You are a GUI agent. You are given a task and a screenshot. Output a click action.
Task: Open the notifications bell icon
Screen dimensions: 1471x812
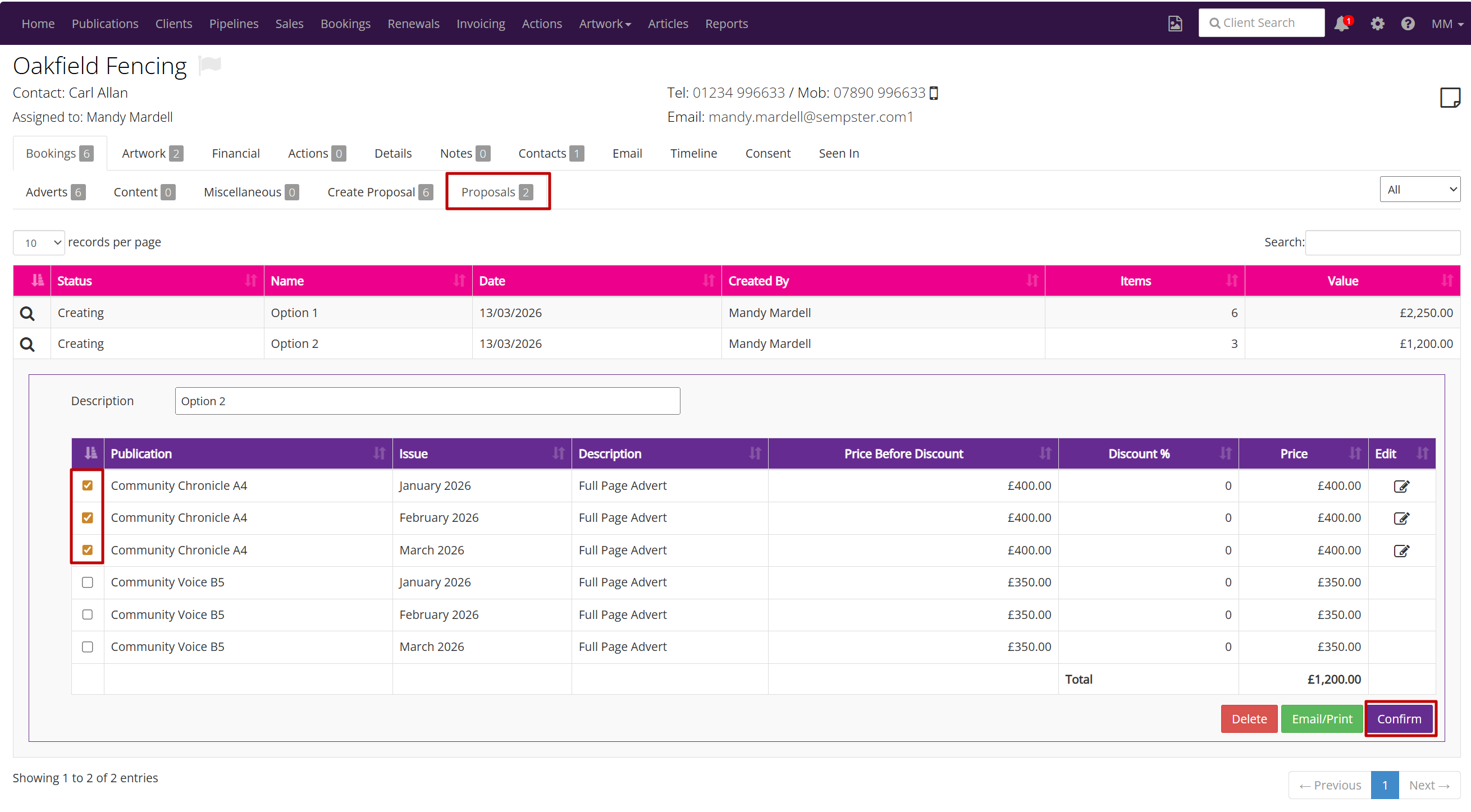tap(1341, 24)
